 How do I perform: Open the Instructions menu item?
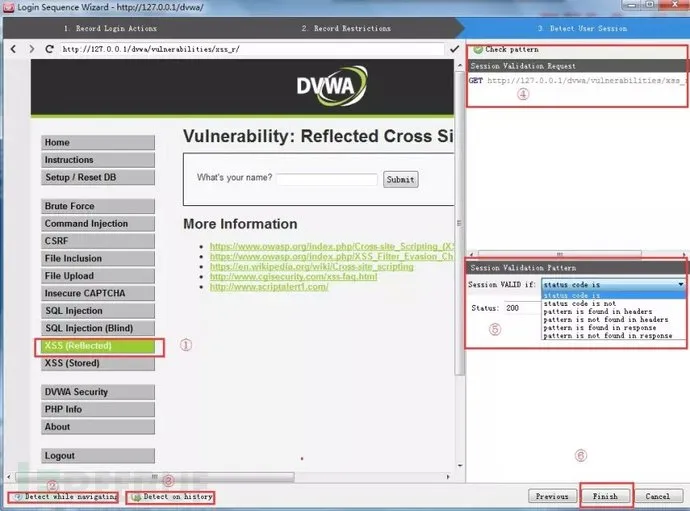click(98, 160)
